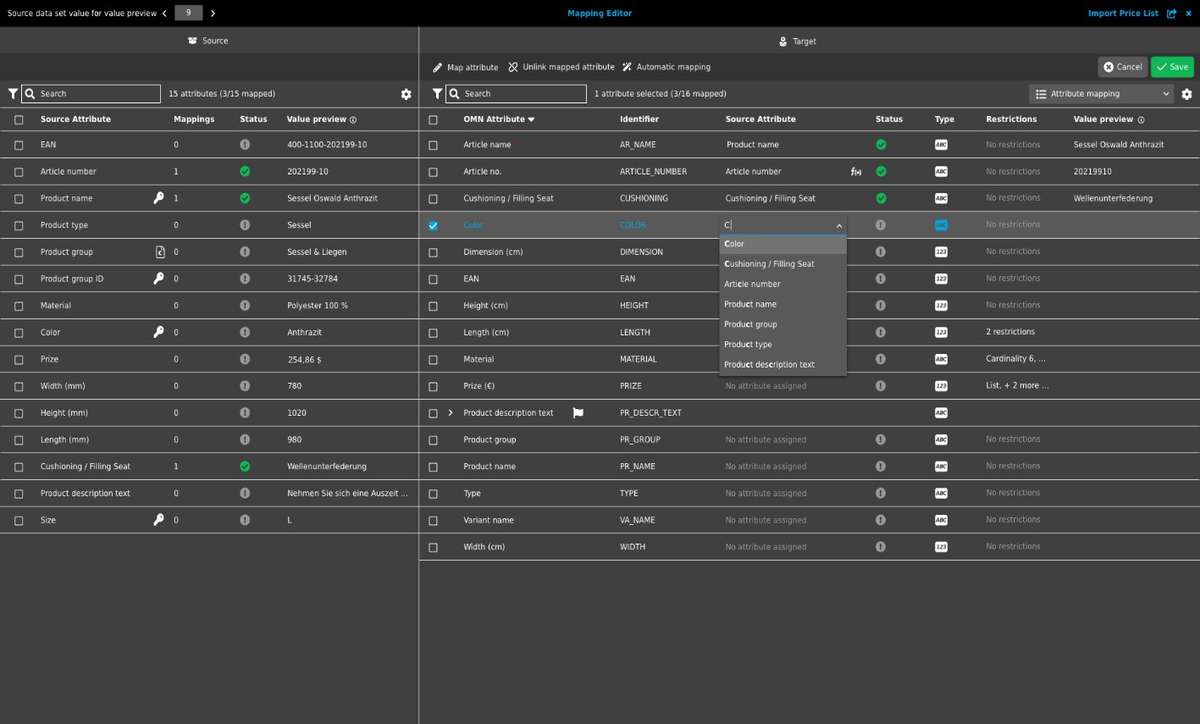Open the Attribute mapping dropdown
The image size is (1200, 724).
coord(1100,93)
